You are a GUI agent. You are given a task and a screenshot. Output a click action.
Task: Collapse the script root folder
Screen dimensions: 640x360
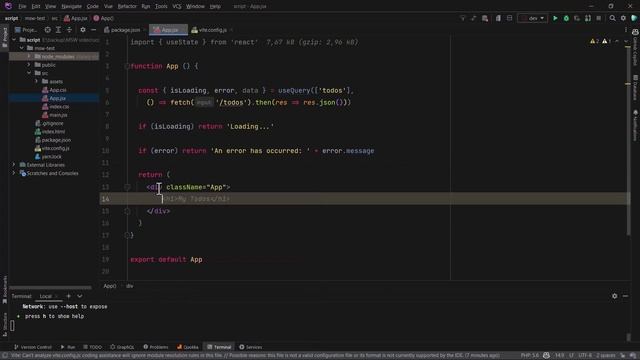click(14, 40)
